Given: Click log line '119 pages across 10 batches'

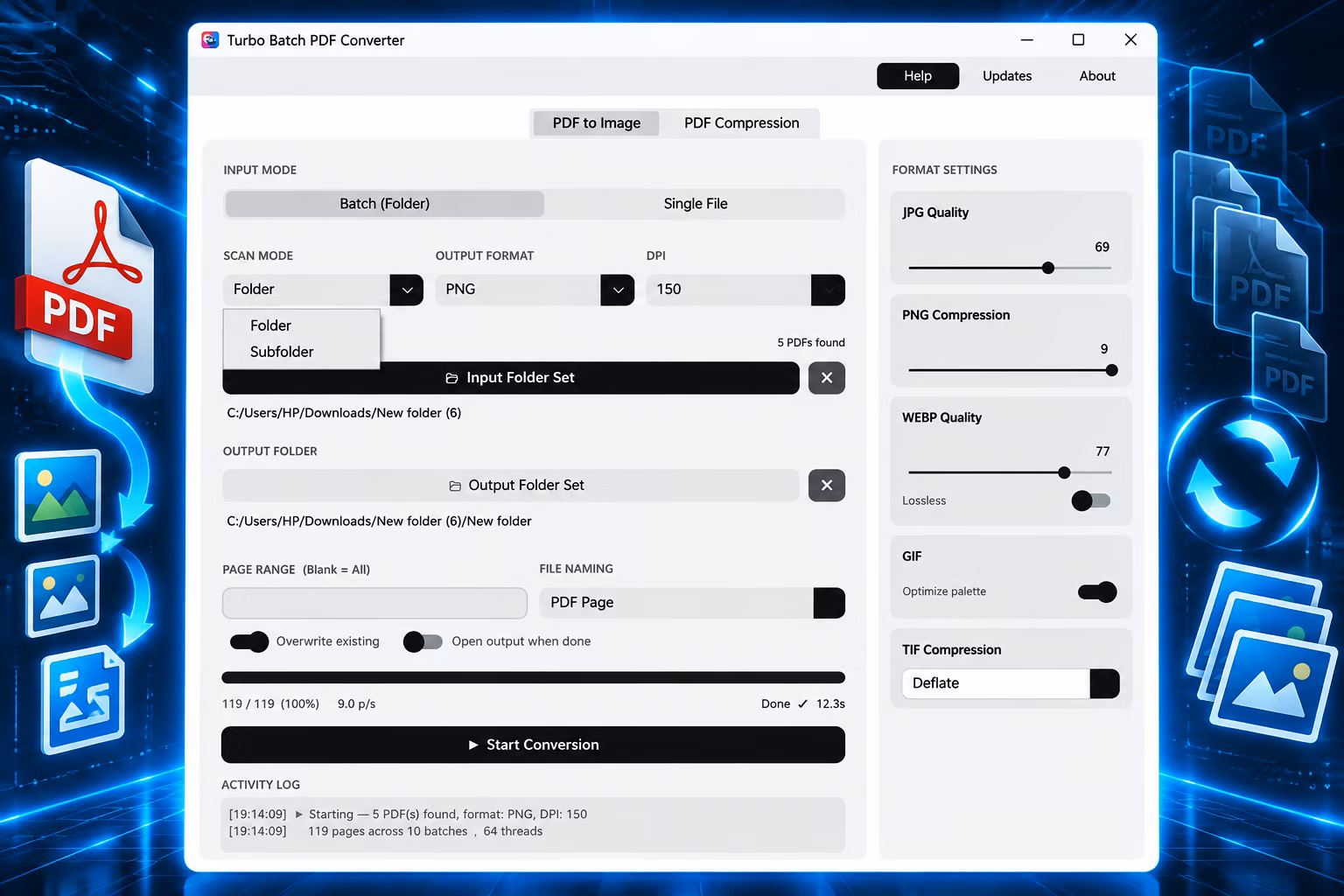Looking at the screenshot, I should [425, 832].
